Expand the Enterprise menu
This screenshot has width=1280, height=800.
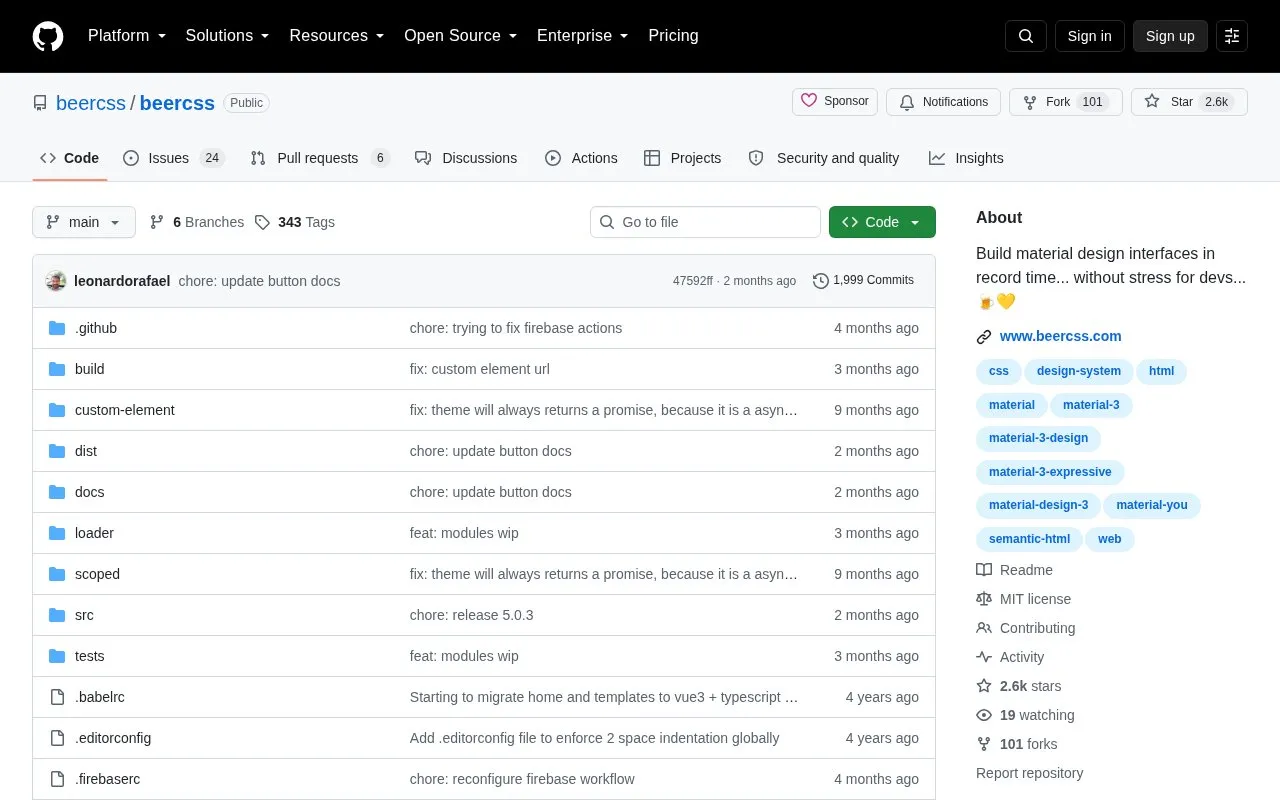point(583,36)
